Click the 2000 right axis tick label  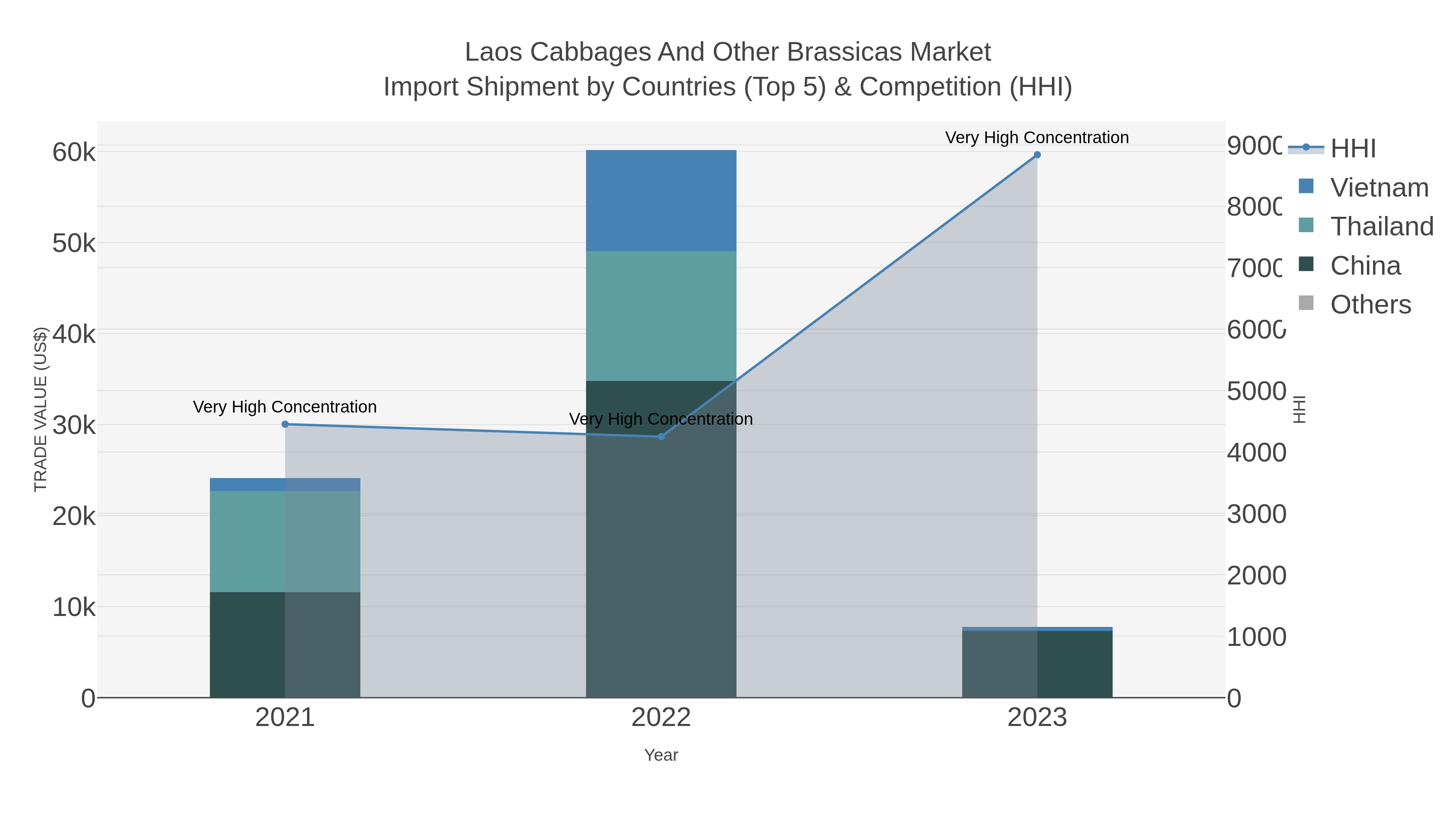pyautogui.click(x=1257, y=576)
